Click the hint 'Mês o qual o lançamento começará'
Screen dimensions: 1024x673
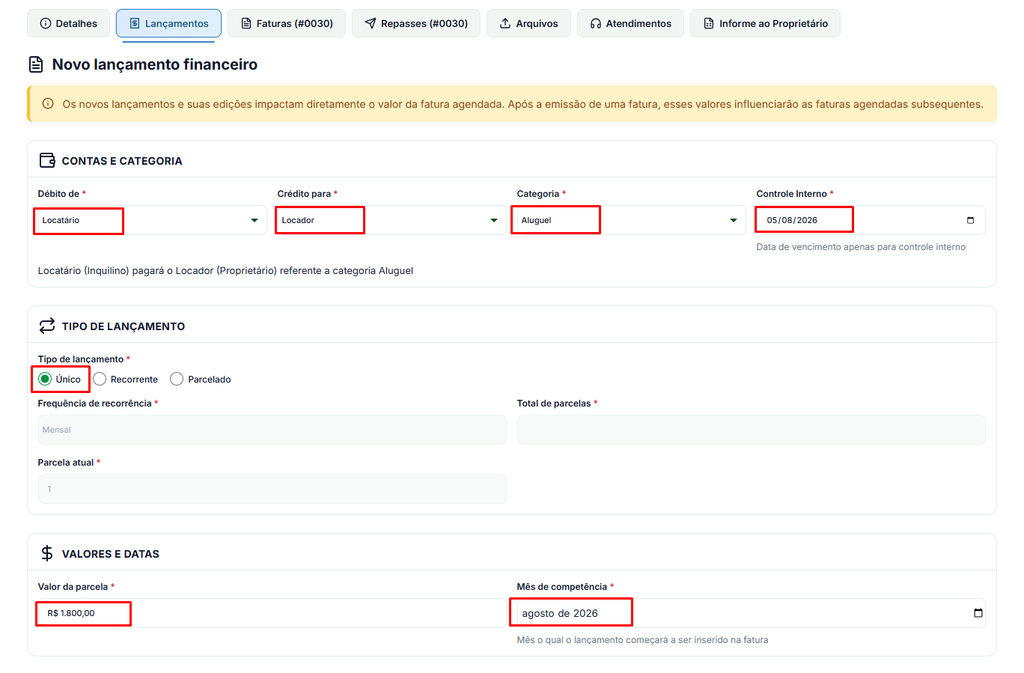[x=643, y=640]
